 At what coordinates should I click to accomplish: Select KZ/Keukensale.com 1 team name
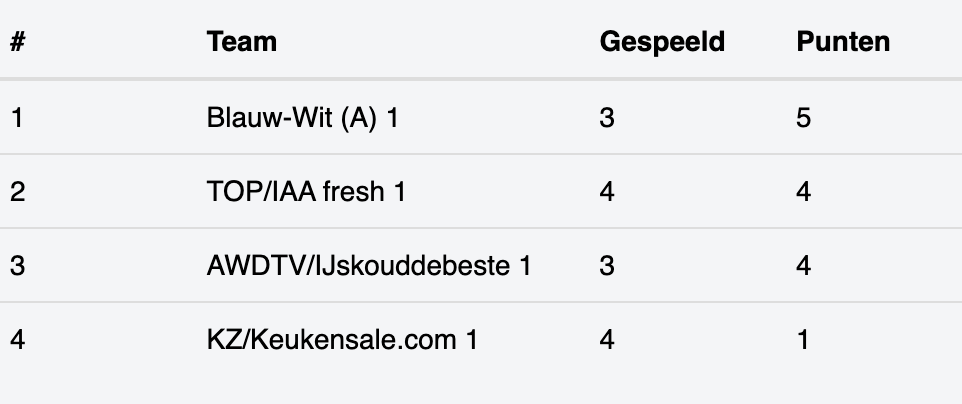342,340
